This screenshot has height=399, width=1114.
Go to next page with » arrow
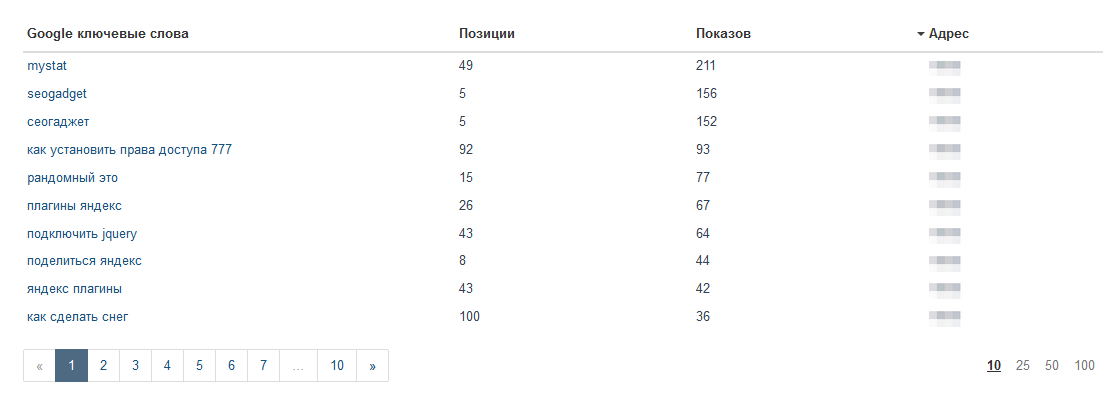point(372,366)
